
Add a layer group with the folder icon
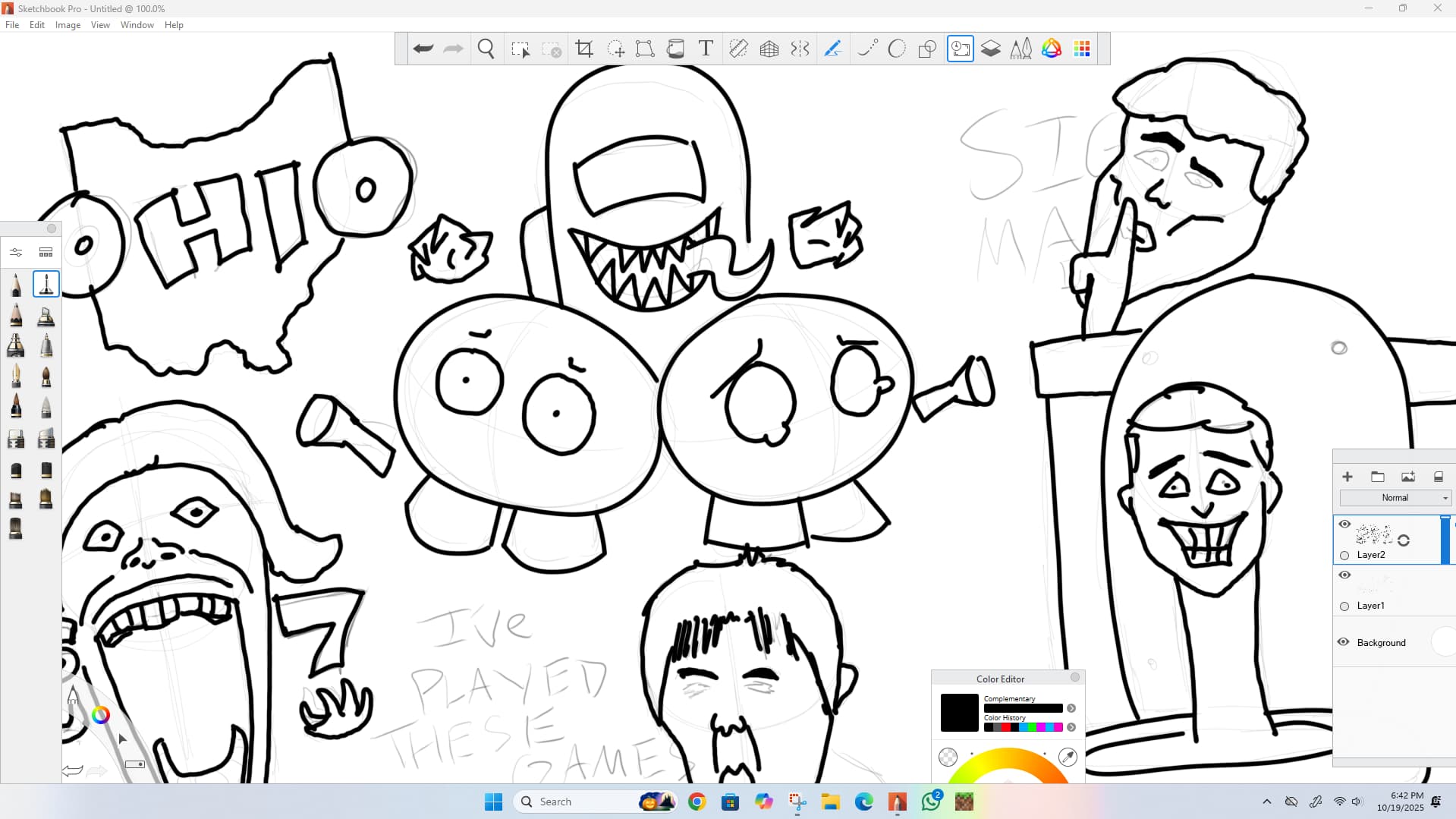pos(1378,477)
